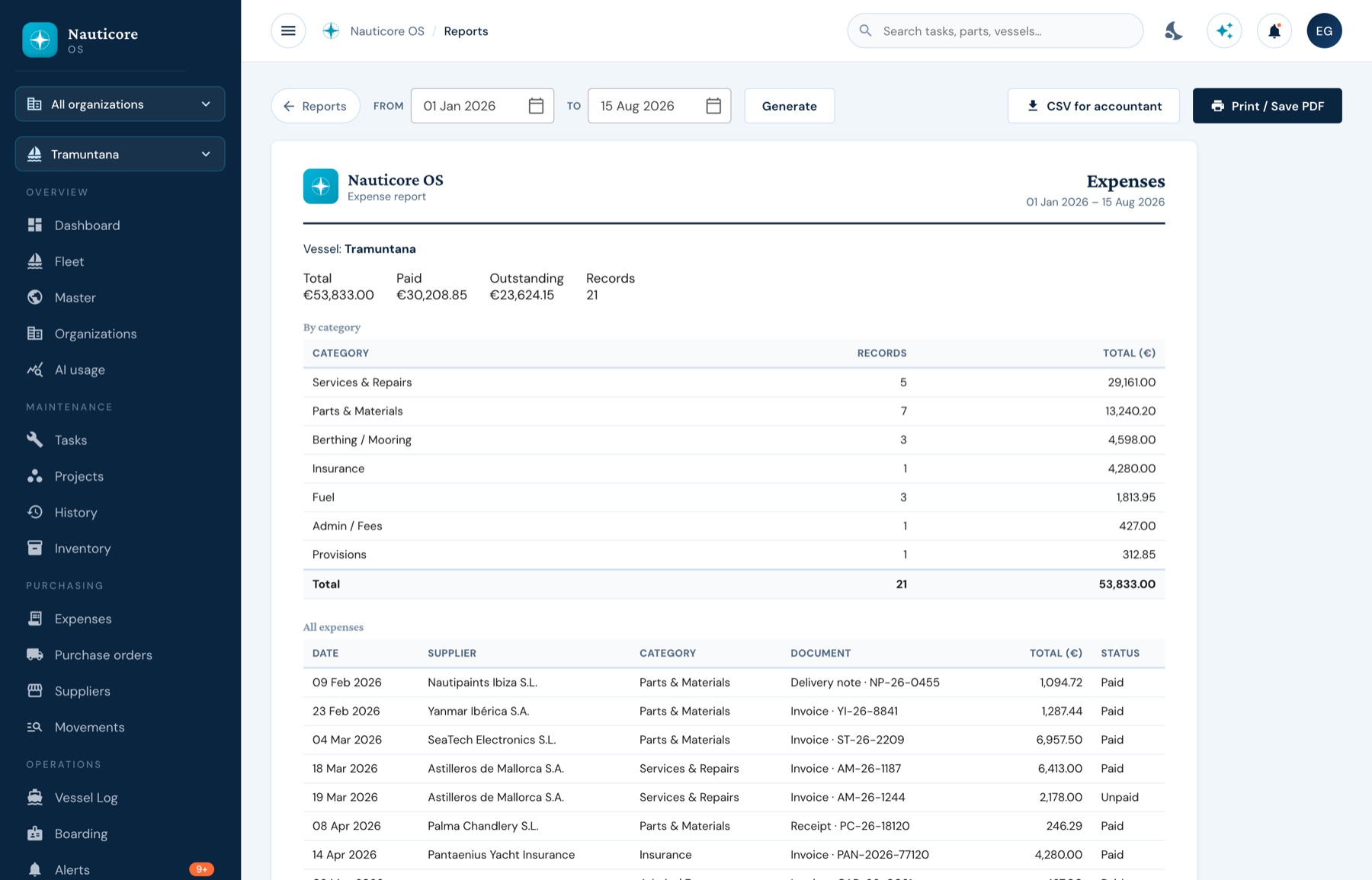The image size is (1372, 880).
Task: Click the Unpaid status on 19 Mar 2026
Action: 1120,797
